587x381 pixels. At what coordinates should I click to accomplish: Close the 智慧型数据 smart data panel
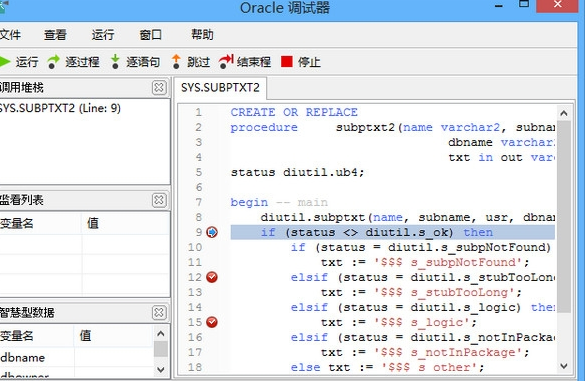coord(159,313)
